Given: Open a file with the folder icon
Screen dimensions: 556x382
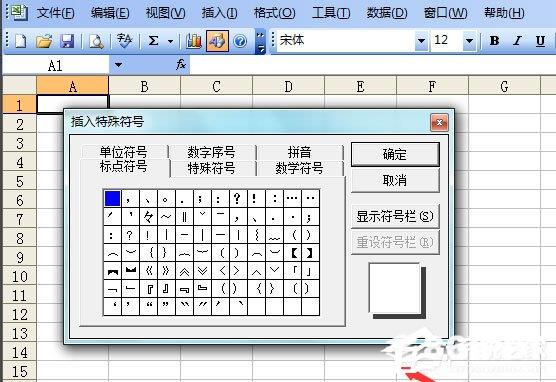Looking at the screenshot, I should (x=44, y=41).
